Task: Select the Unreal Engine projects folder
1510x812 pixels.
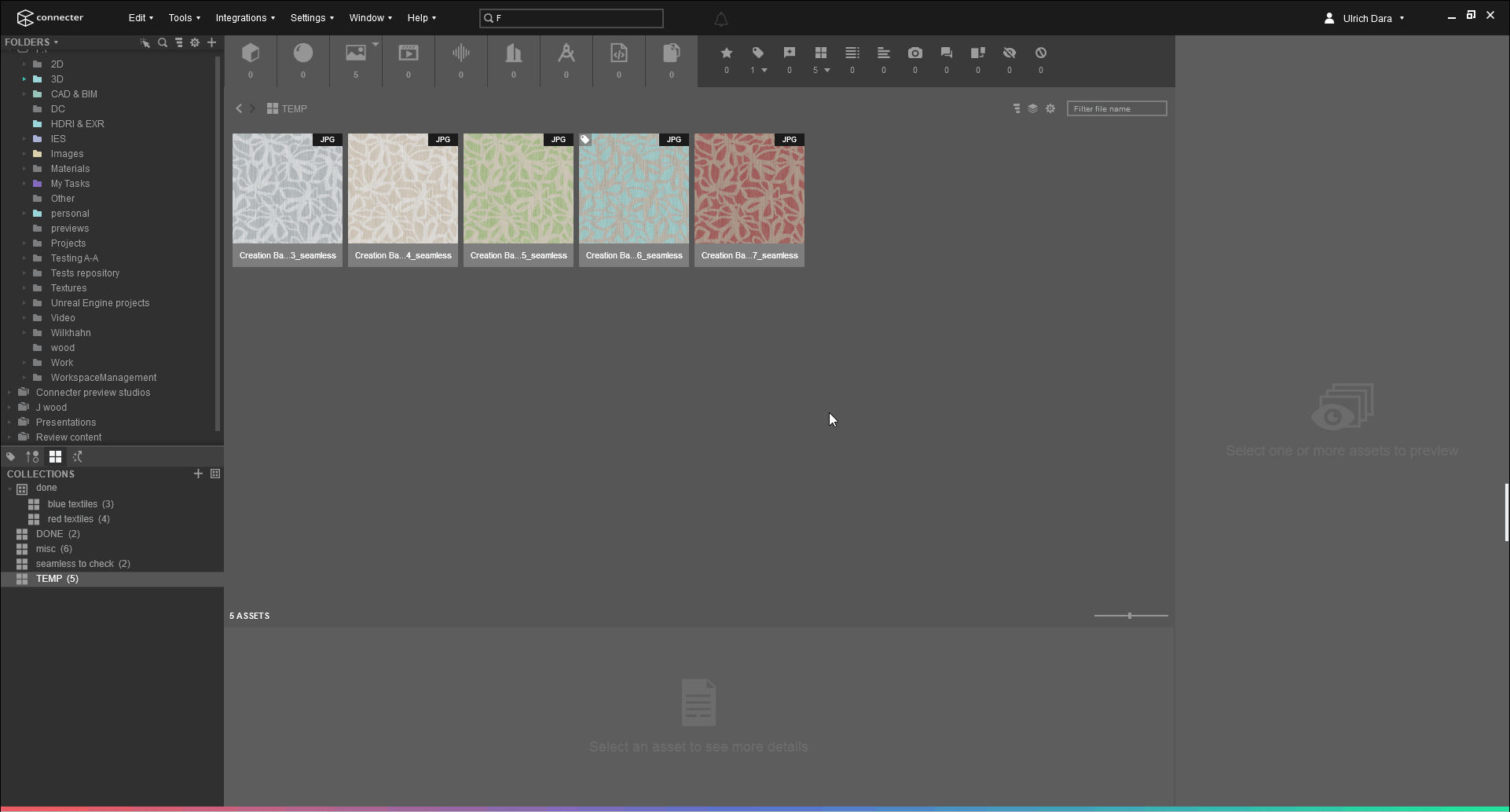Action: pos(100,303)
